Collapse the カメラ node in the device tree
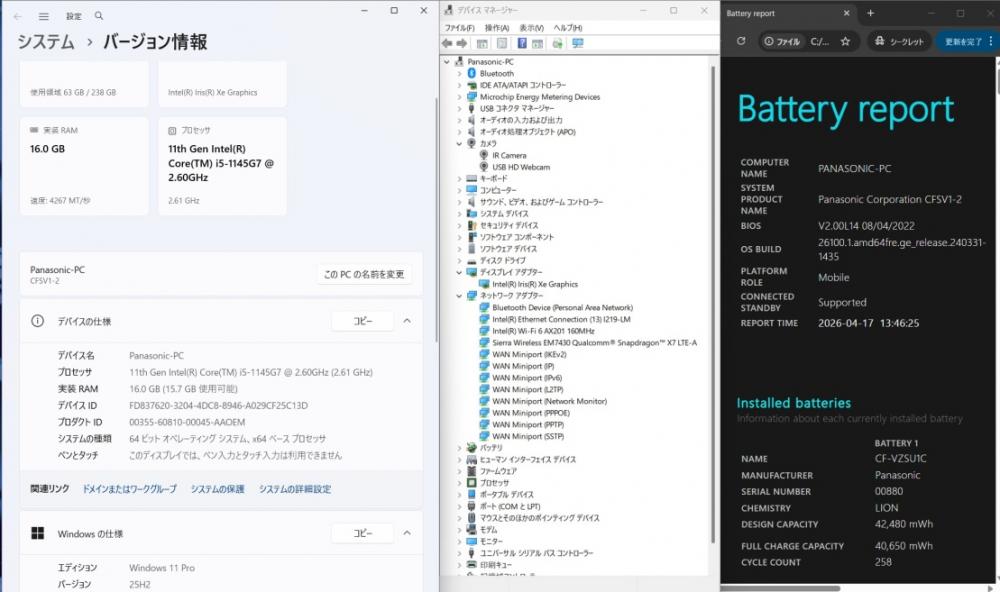Screen dimensions: 1000x592 460,144
